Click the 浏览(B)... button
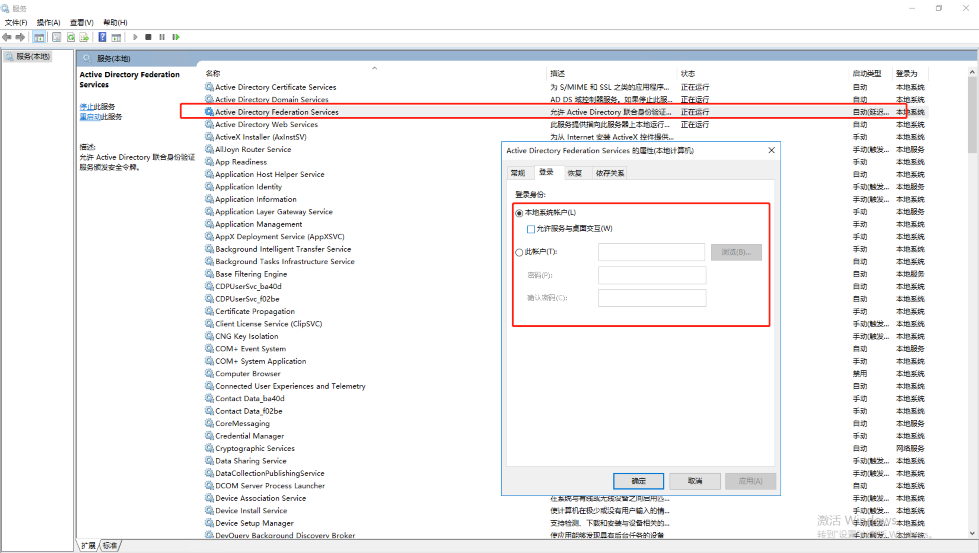This screenshot has width=979, height=553. pos(736,252)
